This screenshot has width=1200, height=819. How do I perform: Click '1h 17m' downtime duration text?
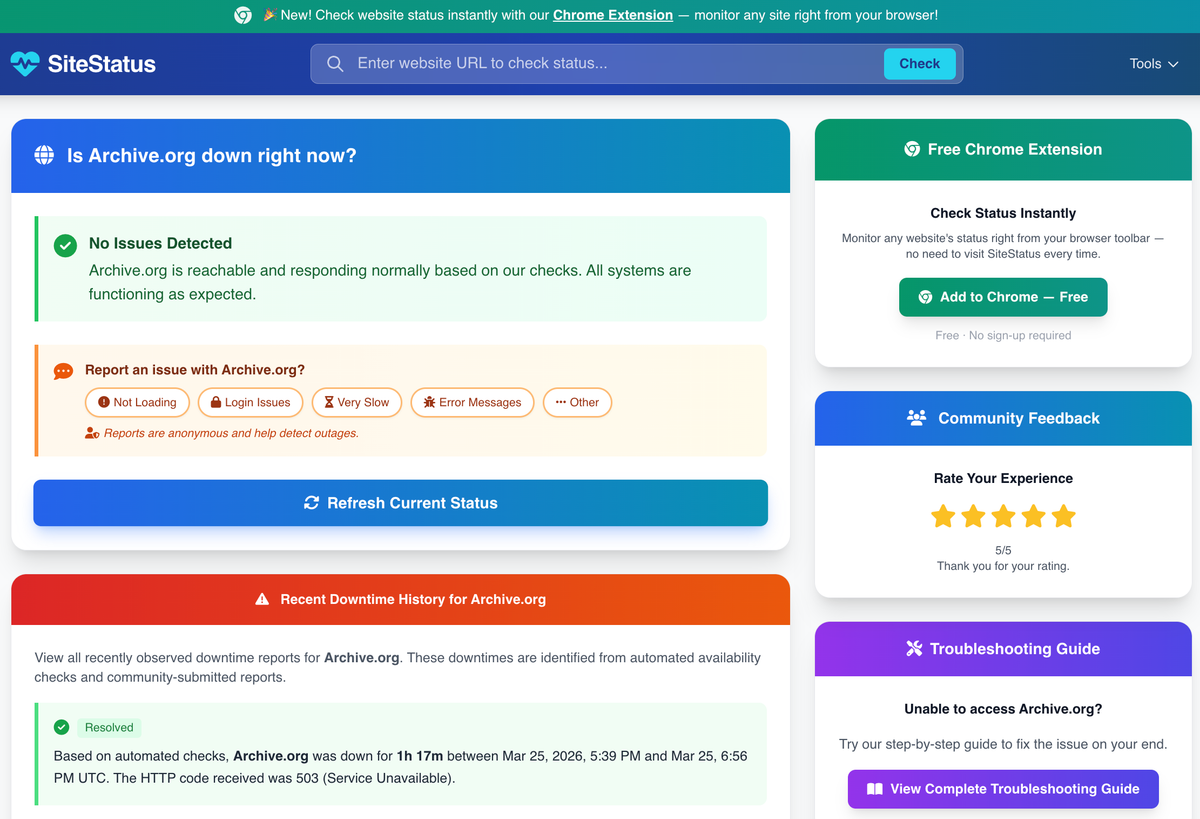point(420,756)
